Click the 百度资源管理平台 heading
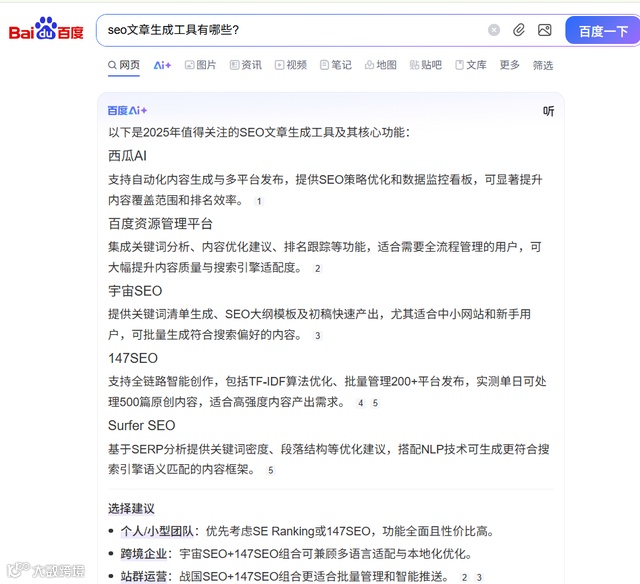 tap(160, 224)
